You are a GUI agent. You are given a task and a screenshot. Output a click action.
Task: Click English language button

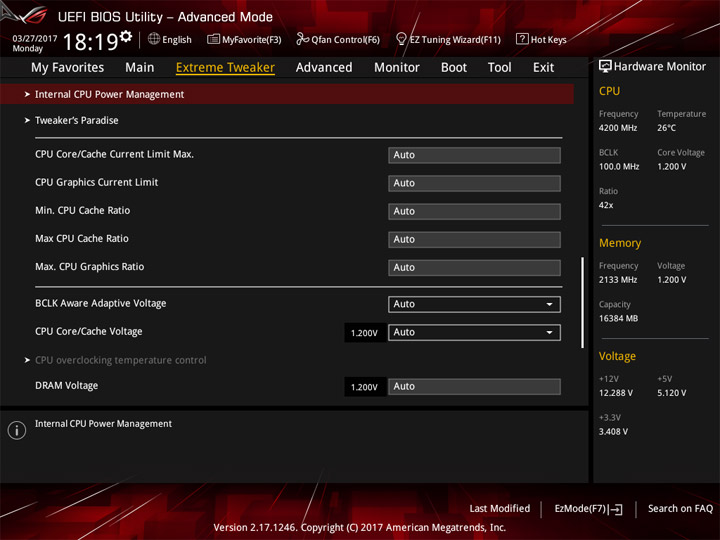[170, 39]
